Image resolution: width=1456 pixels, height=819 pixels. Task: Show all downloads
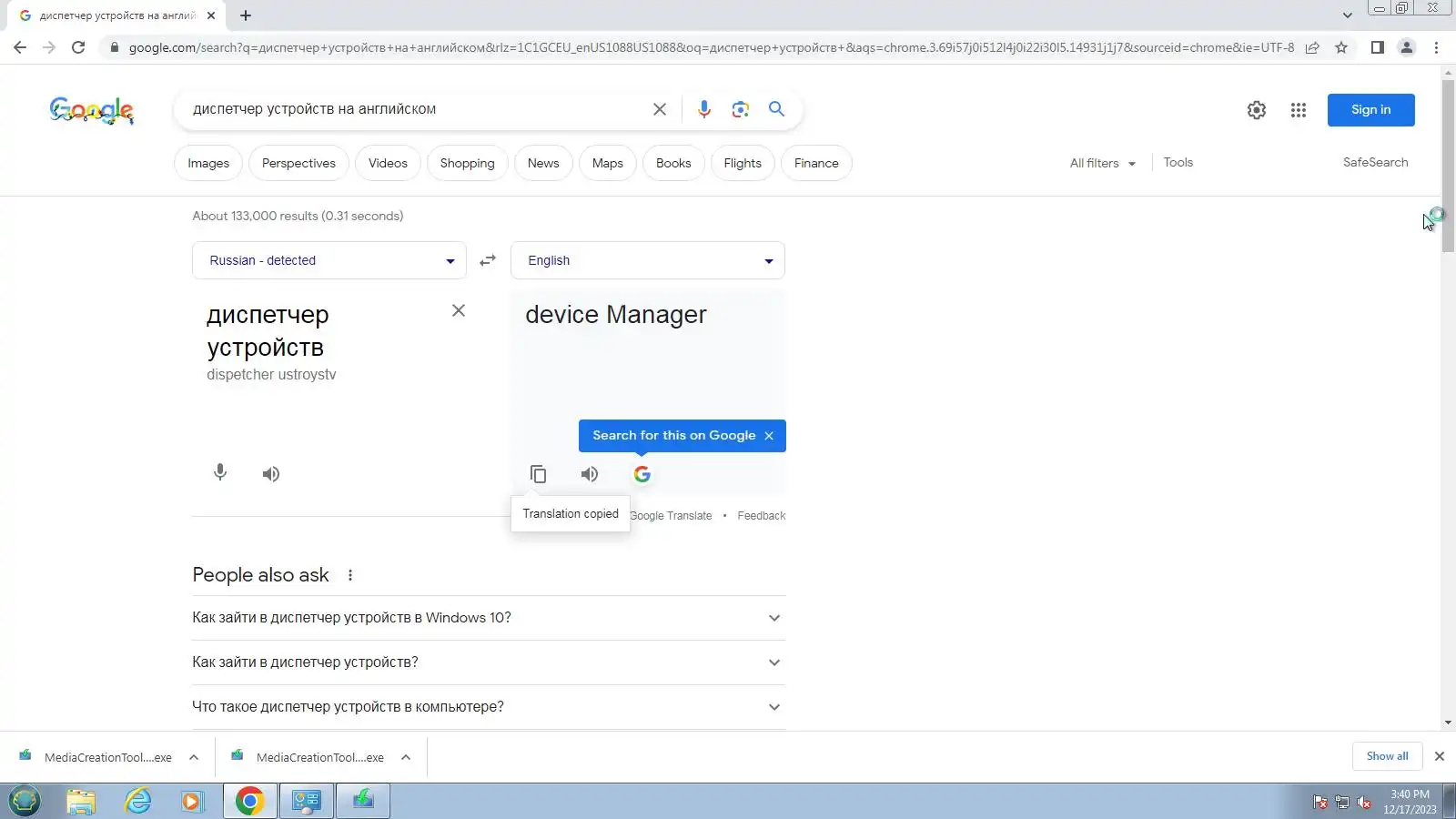pos(1388,756)
